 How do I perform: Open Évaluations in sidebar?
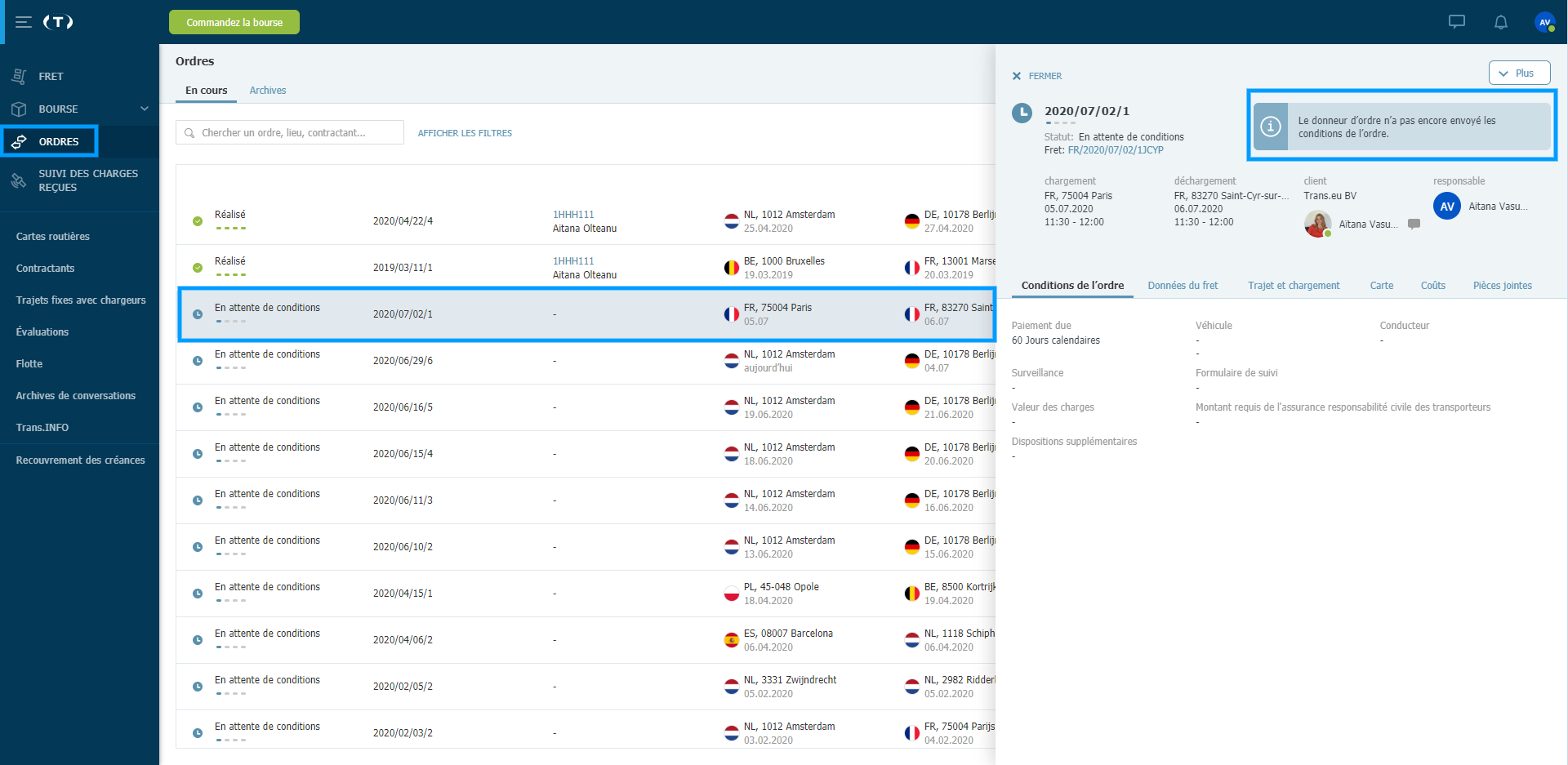point(42,332)
